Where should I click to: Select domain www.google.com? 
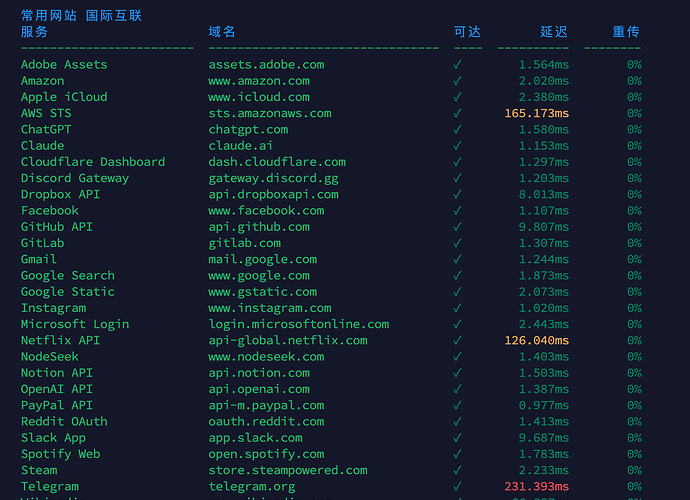pos(259,276)
